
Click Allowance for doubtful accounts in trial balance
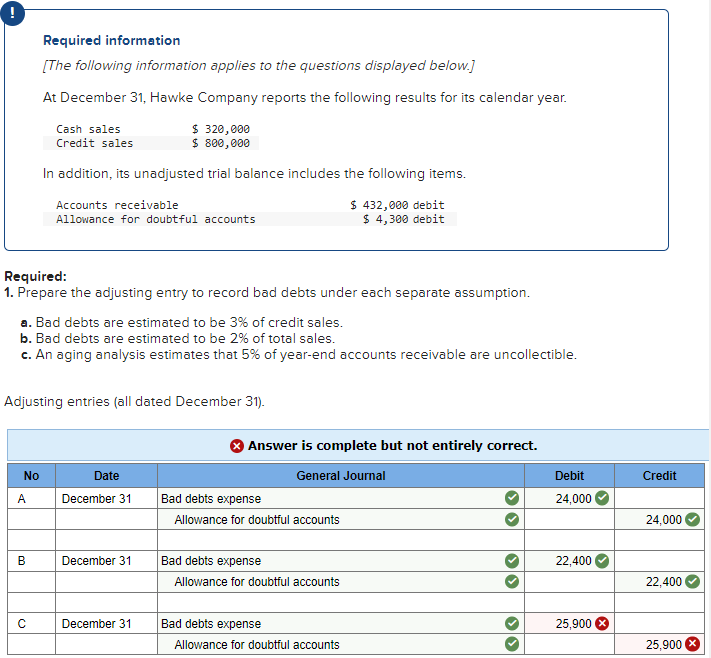point(156,219)
